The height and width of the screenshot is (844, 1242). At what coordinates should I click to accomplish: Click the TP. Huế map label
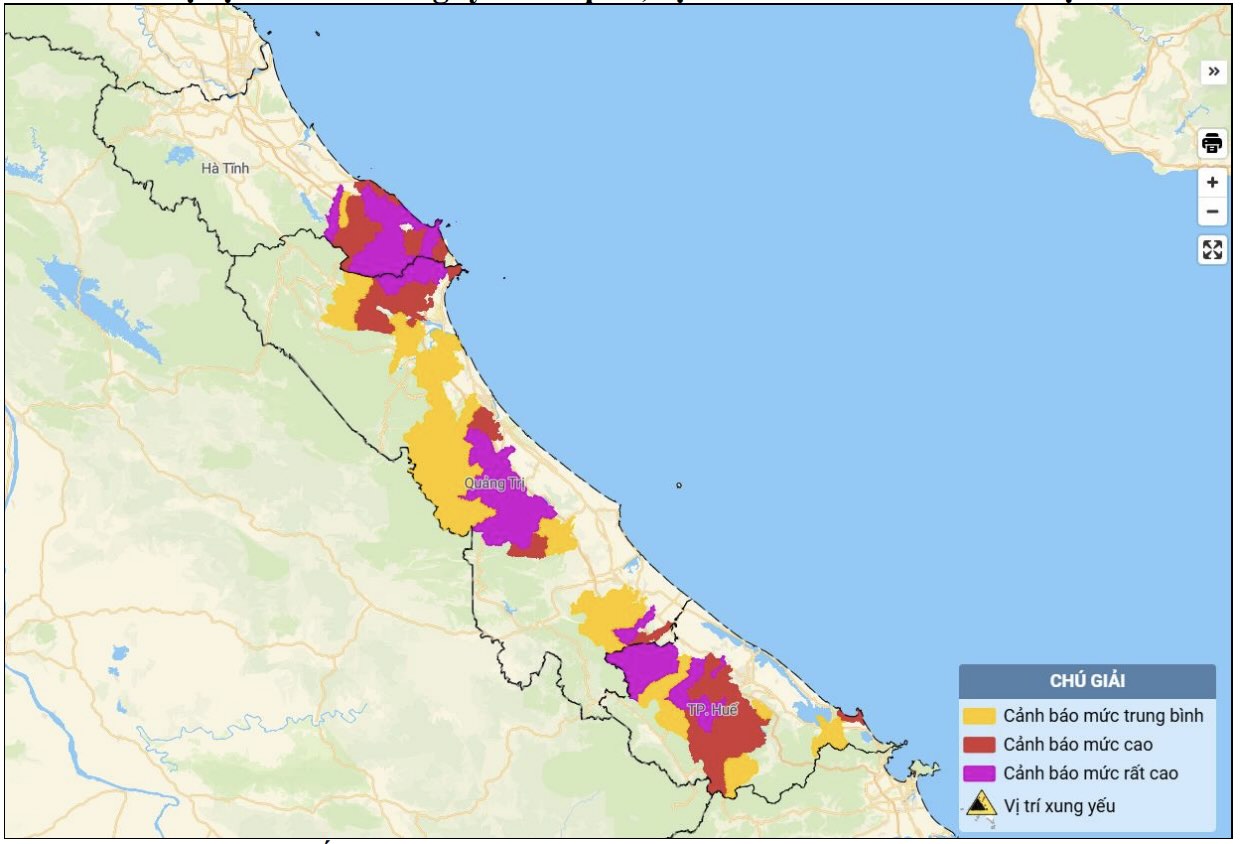coord(712,709)
